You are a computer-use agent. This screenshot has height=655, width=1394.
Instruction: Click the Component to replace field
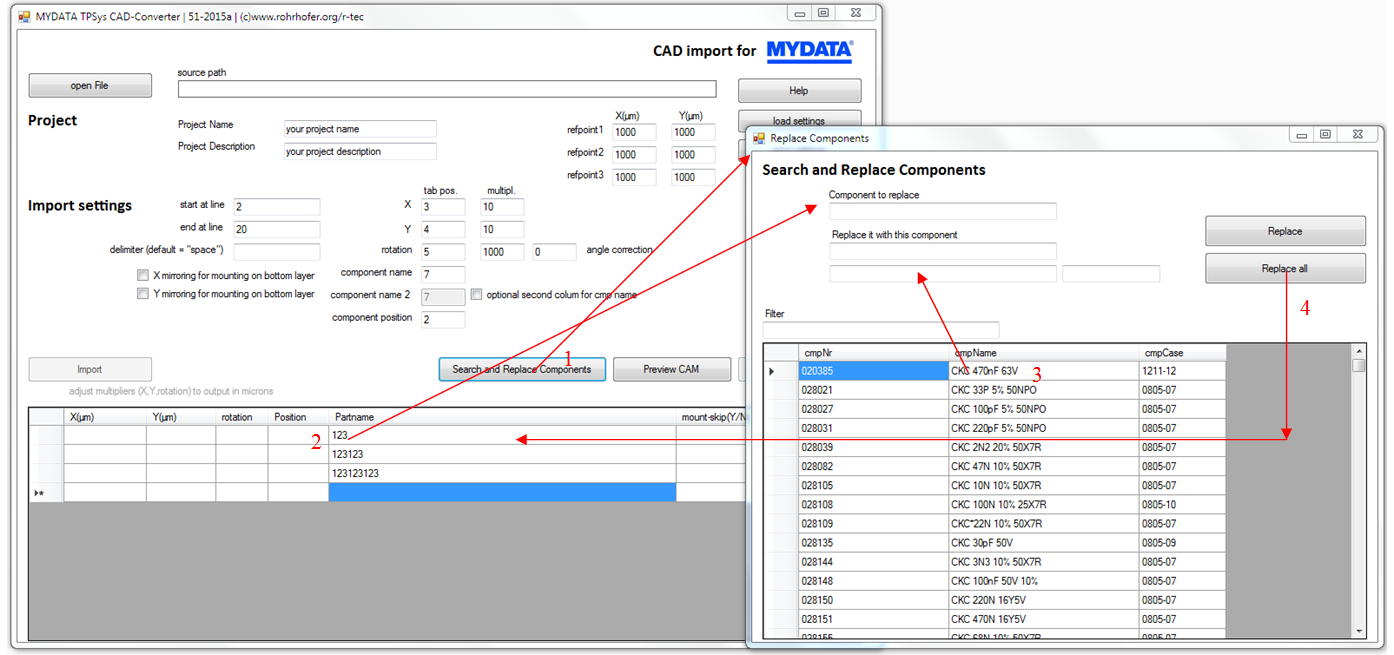(x=943, y=211)
